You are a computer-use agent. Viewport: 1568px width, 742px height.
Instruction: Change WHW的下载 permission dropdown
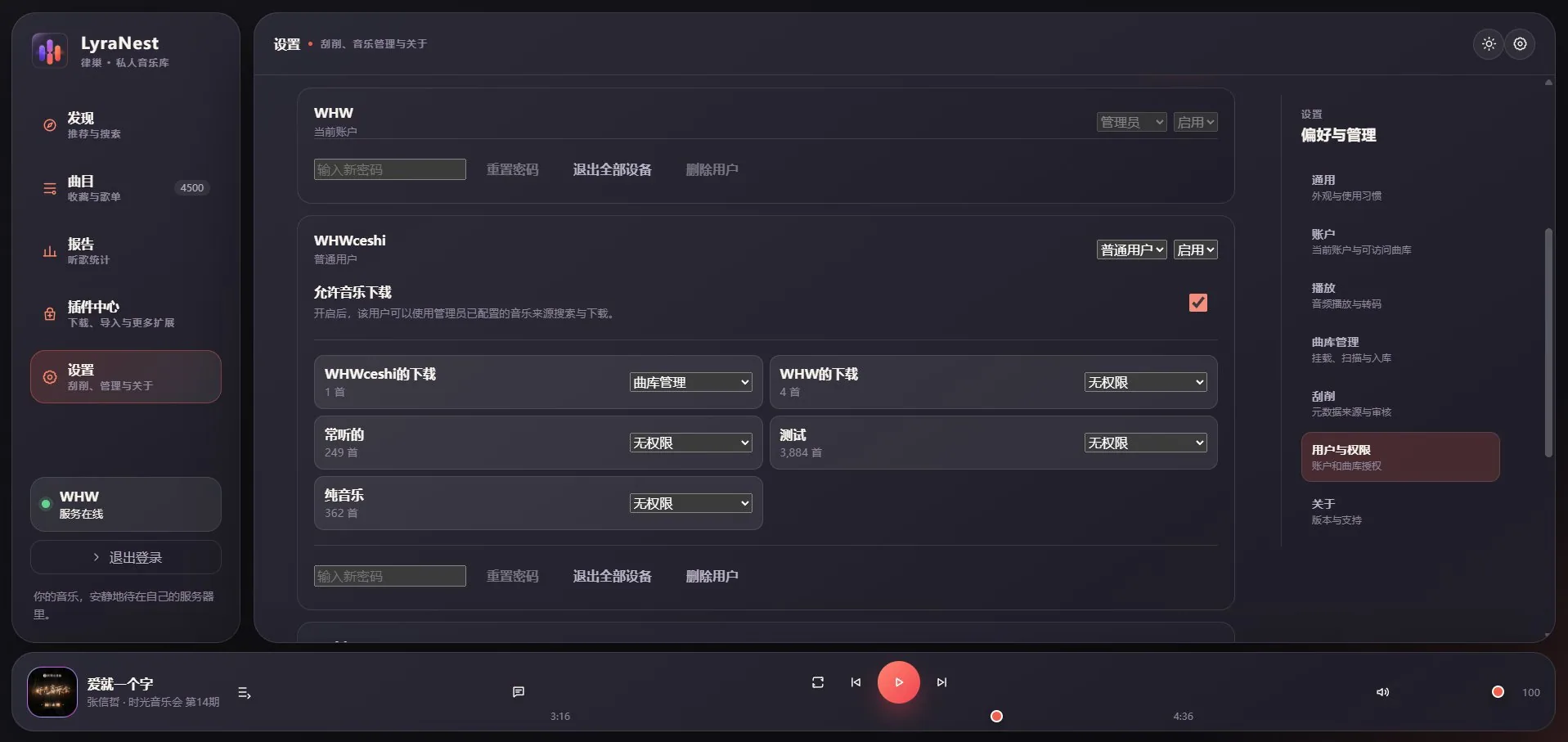pos(1145,382)
